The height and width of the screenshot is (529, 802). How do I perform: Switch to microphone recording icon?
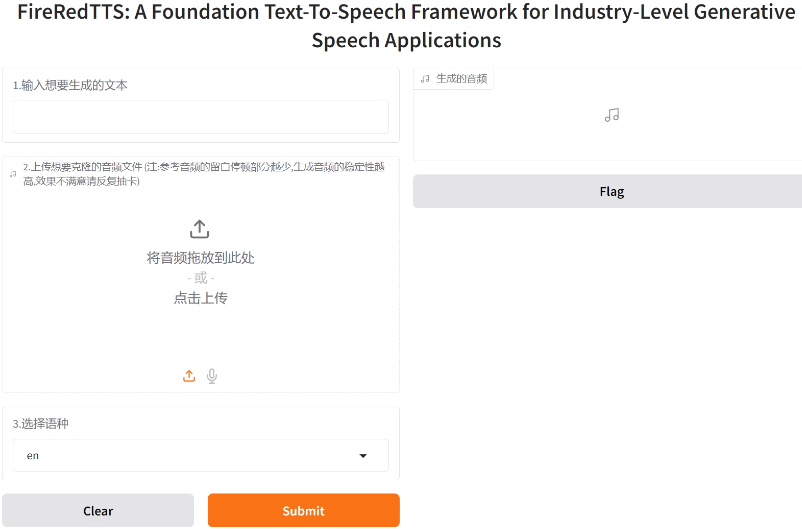tap(212, 376)
